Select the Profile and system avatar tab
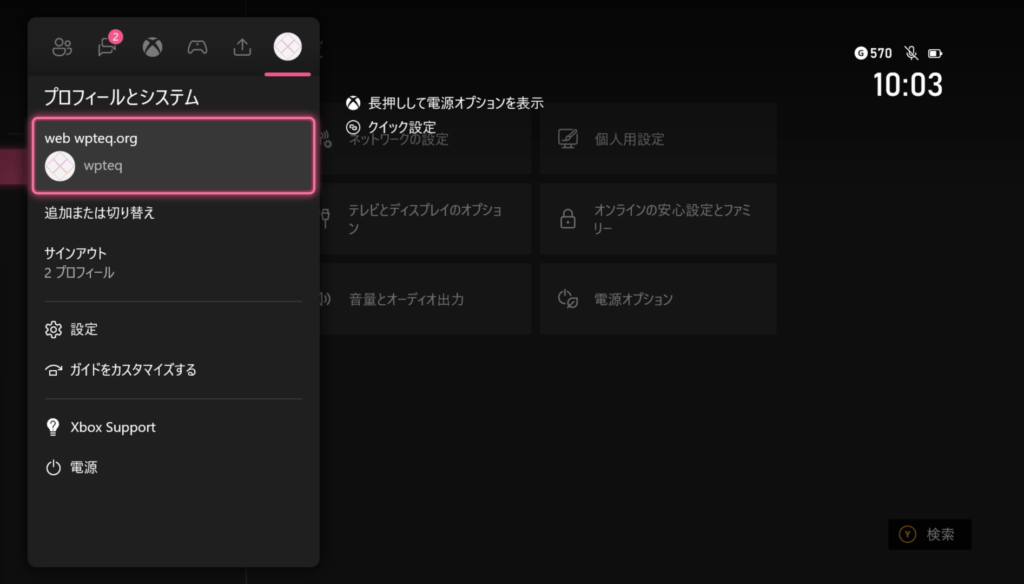Image resolution: width=1024 pixels, height=584 pixels. coord(287,47)
